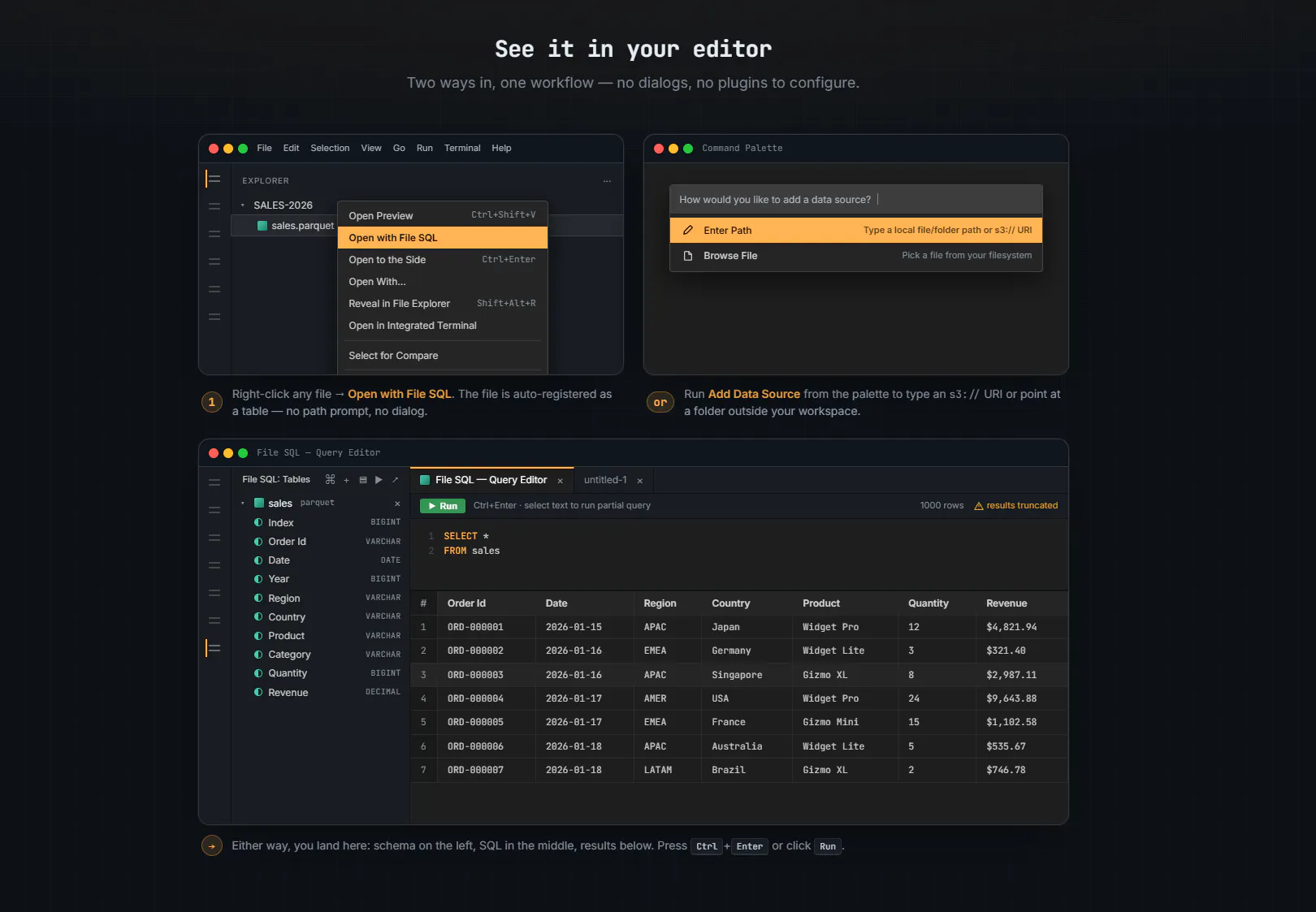1316x912 pixels.
Task: Click the orange active sidebar icon in Explorer window
Action: 214,179
